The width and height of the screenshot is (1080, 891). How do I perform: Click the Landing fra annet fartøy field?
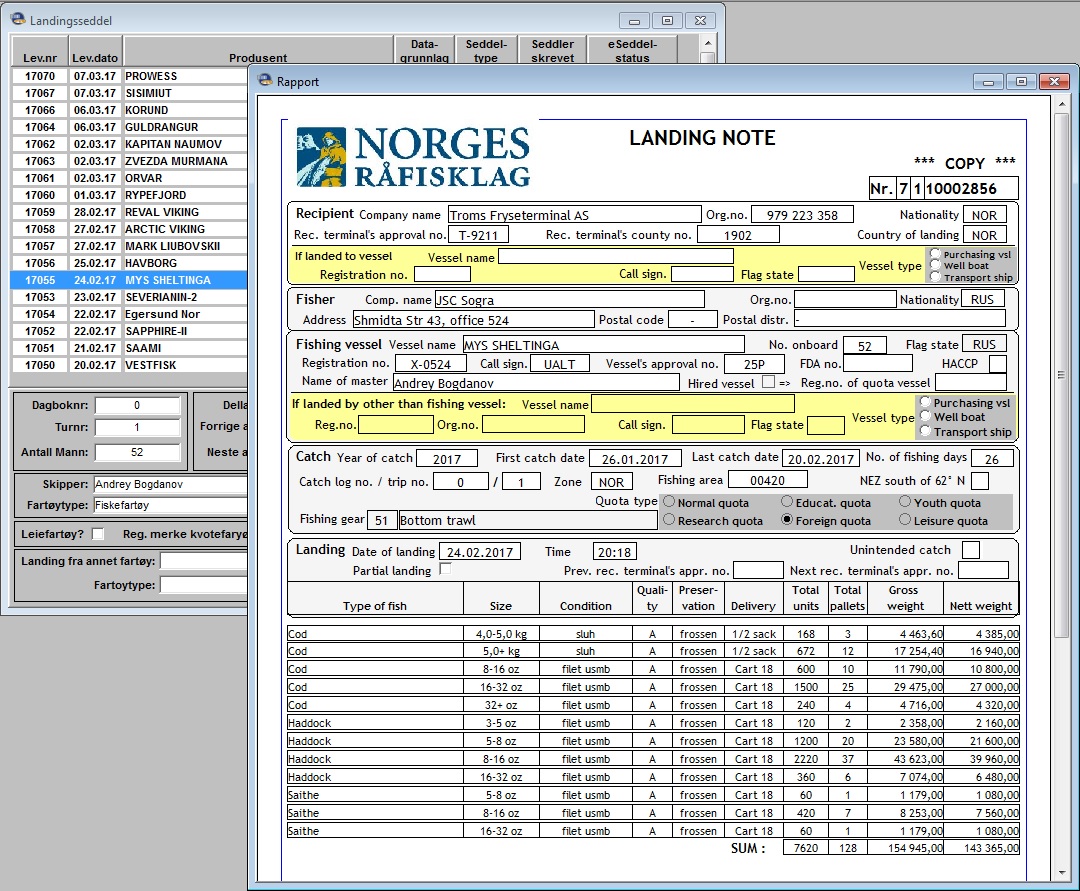click(x=203, y=561)
